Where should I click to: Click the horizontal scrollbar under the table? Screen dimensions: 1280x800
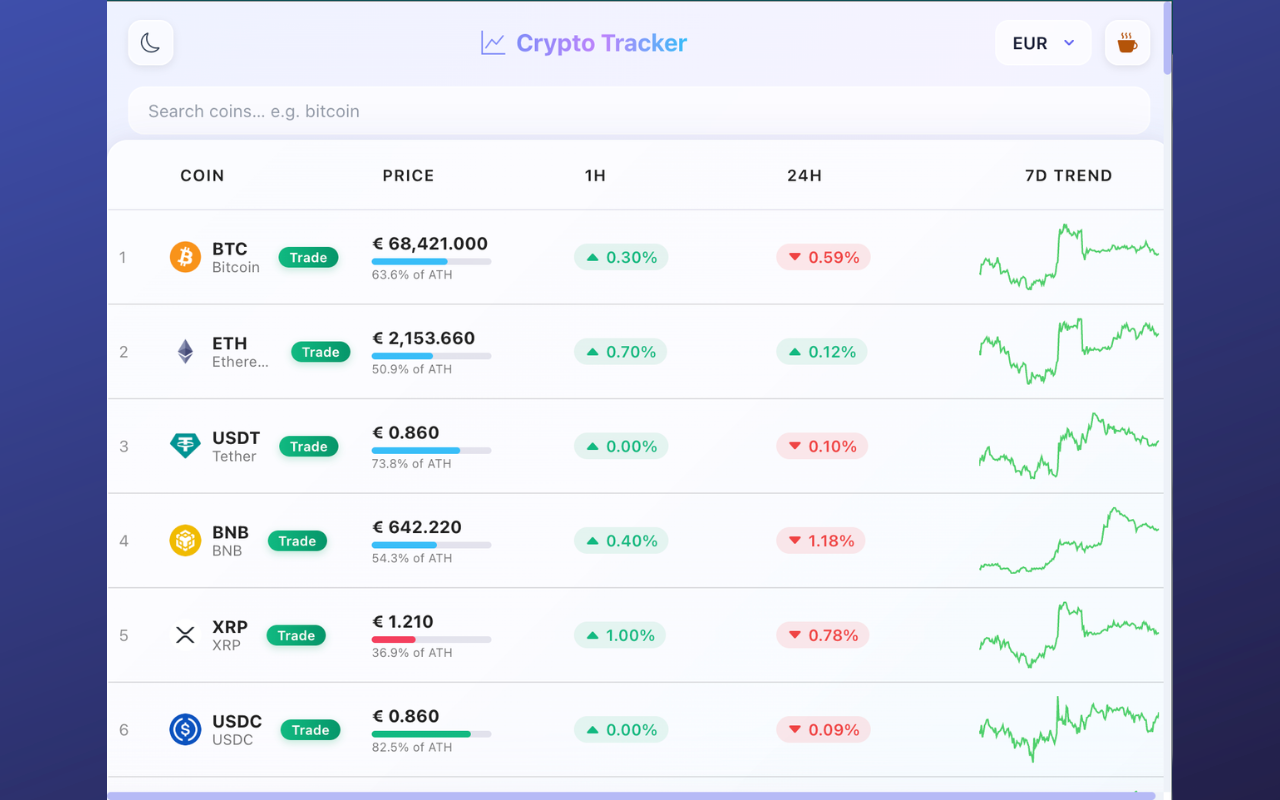631,796
